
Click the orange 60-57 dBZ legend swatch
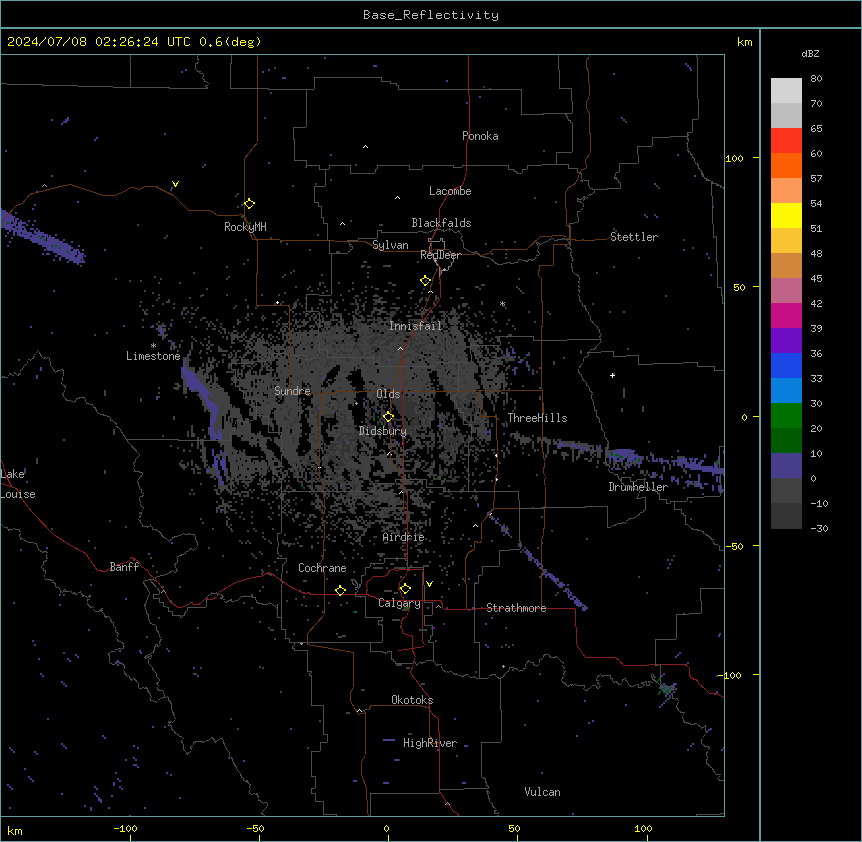pyautogui.click(x=786, y=165)
